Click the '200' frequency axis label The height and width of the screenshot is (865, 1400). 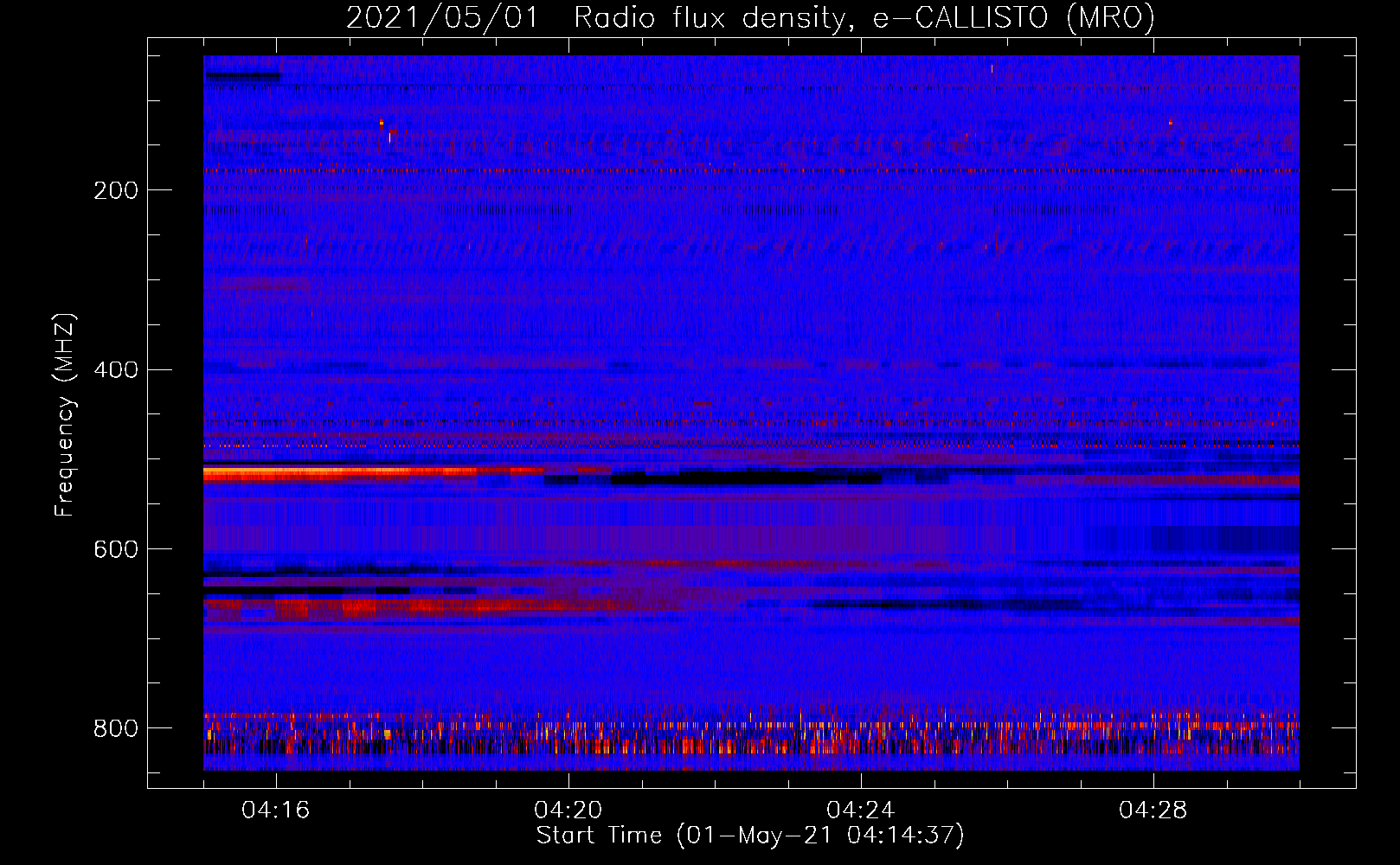tap(115, 190)
